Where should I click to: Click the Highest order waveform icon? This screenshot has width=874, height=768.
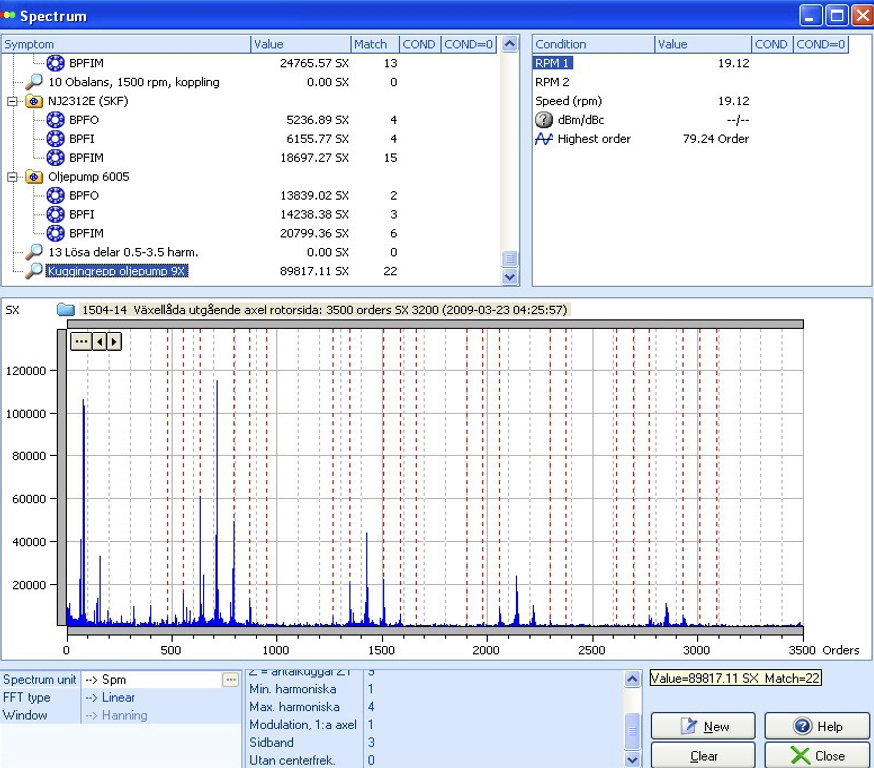point(544,139)
